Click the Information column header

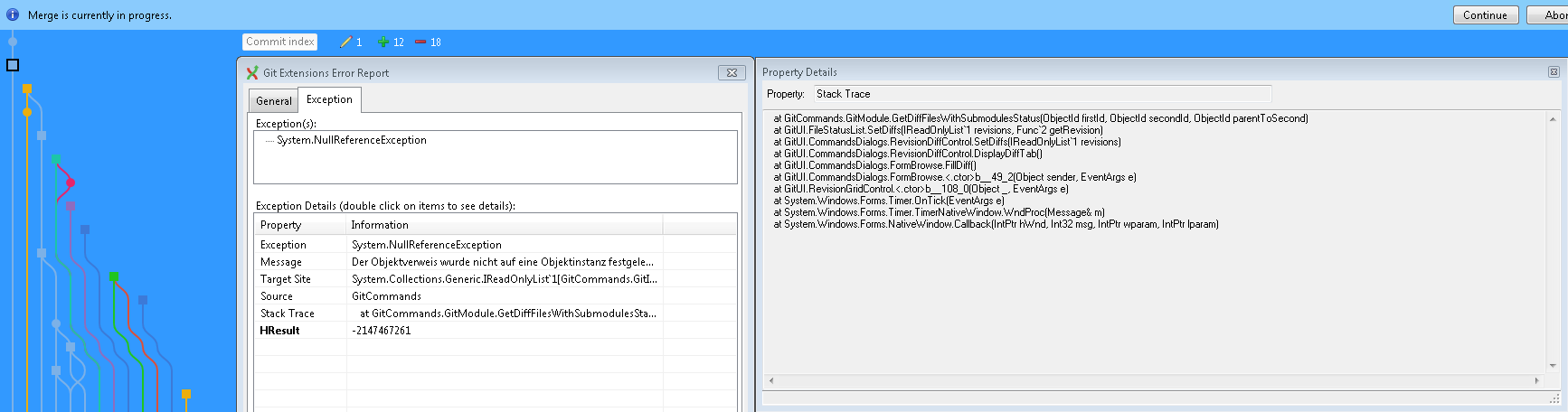(505, 225)
